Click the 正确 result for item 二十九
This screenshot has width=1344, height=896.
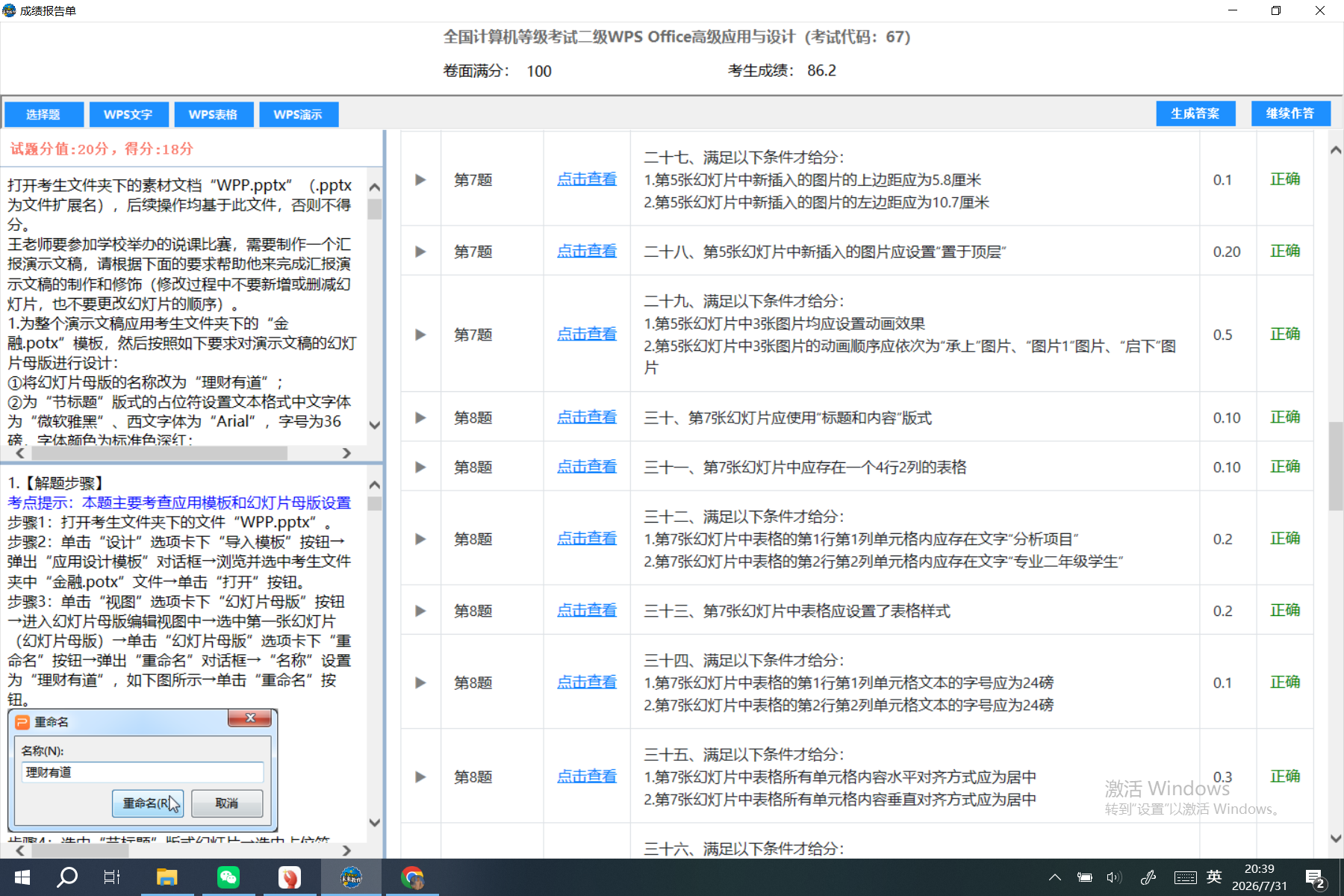(x=1285, y=334)
